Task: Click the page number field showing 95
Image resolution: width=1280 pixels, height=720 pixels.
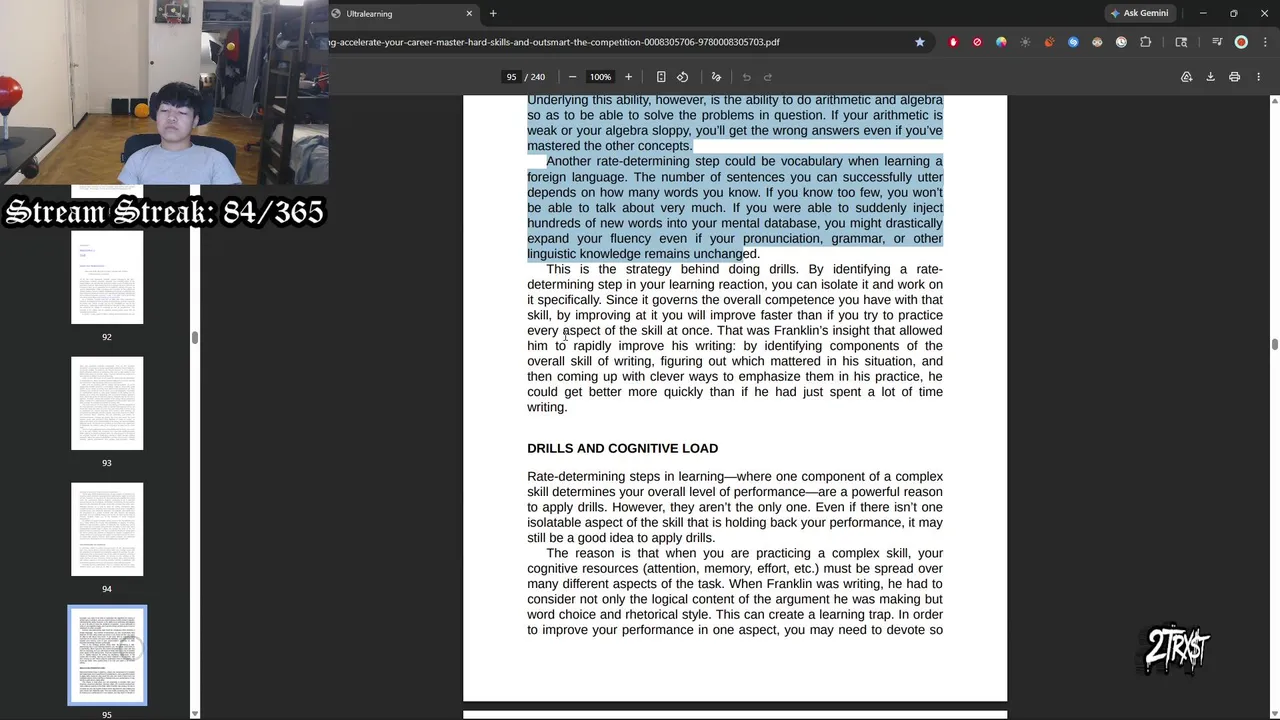Action: pyautogui.click(x=511, y=77)
